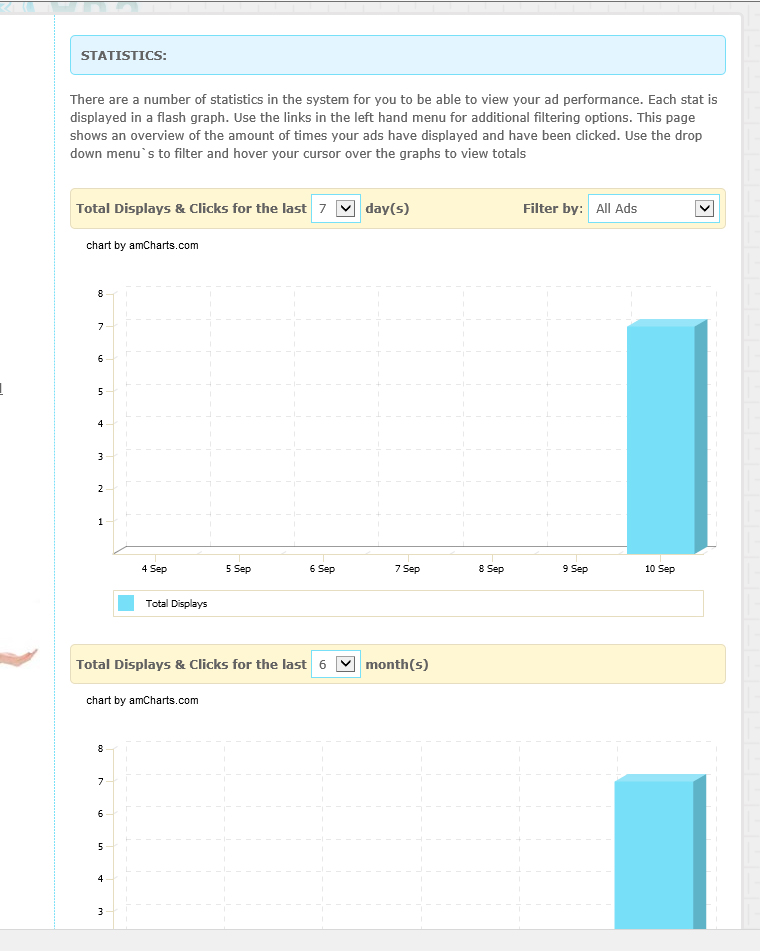Click the Total Displays legend label text

(176, 604)
